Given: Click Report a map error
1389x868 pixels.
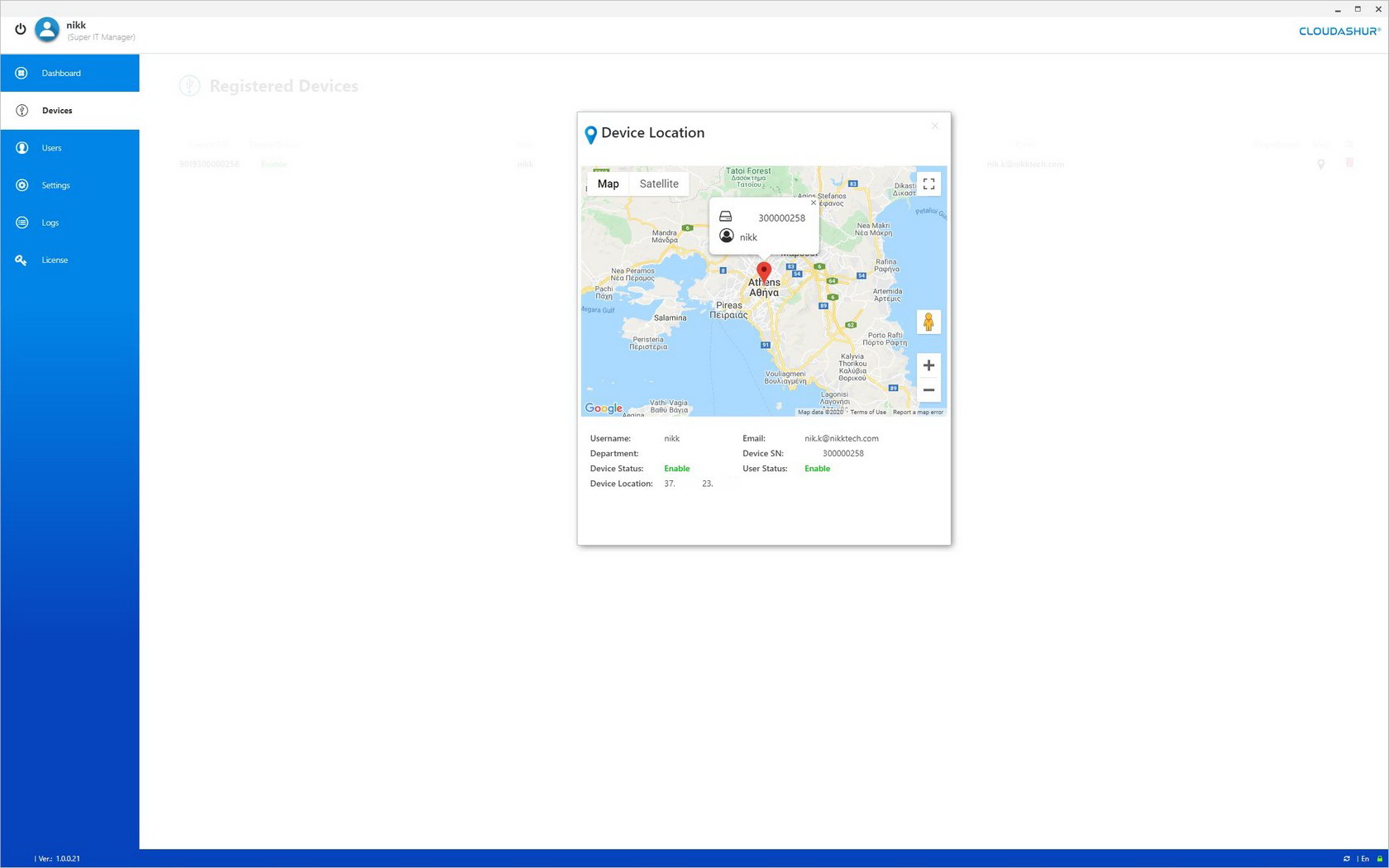Looking at the screenshot, I should coord(918,412).
